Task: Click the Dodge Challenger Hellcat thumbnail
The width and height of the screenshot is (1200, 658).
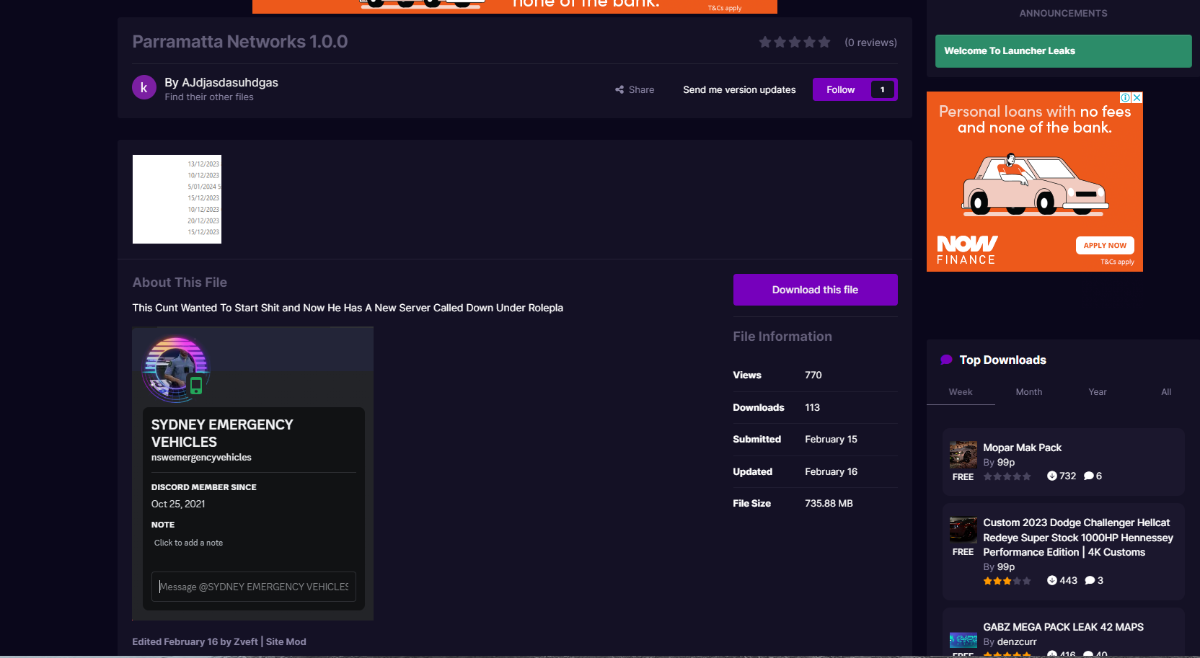Action: [963, 530]
